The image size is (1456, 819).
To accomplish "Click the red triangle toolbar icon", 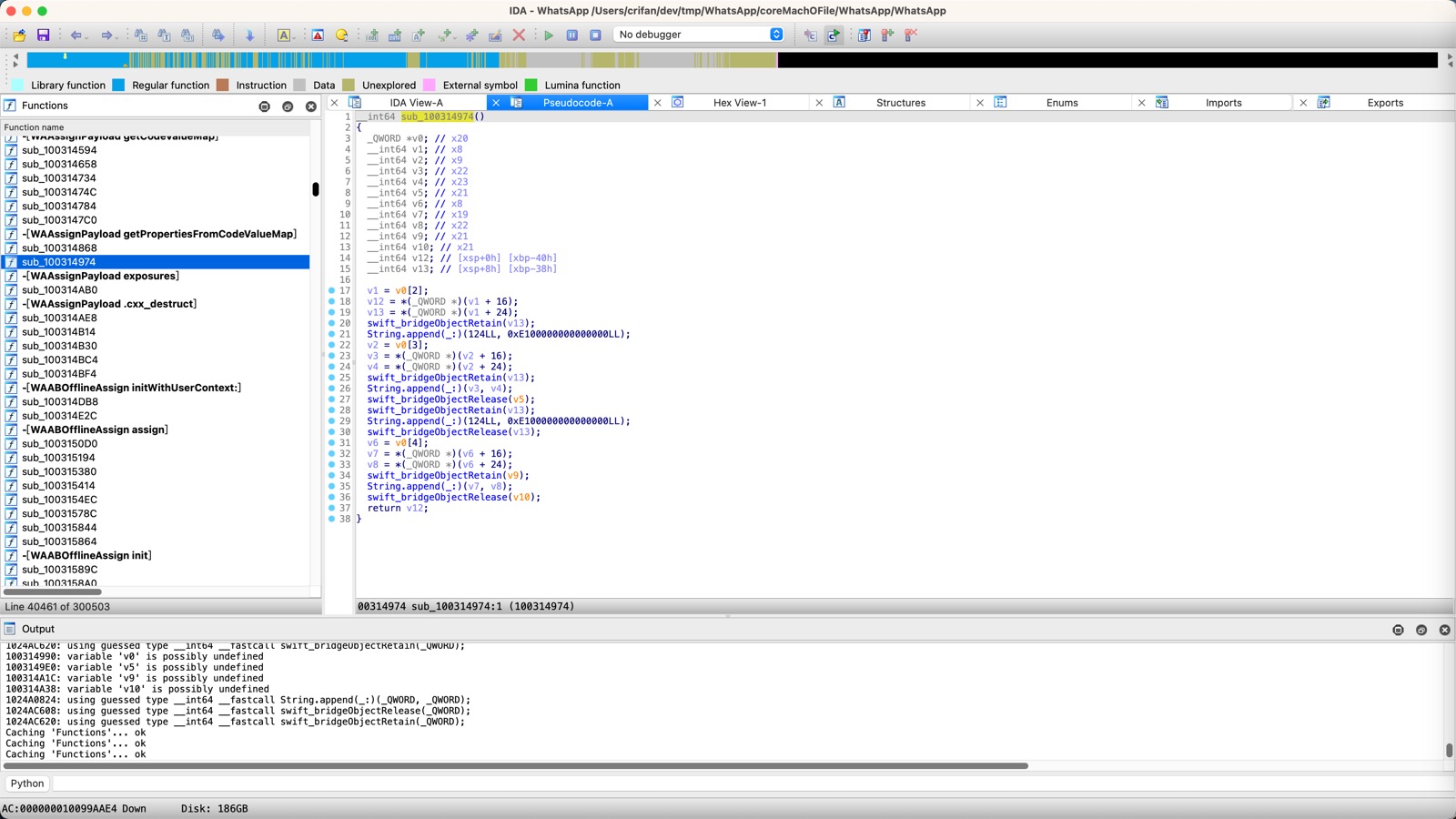I will [318, 35].
